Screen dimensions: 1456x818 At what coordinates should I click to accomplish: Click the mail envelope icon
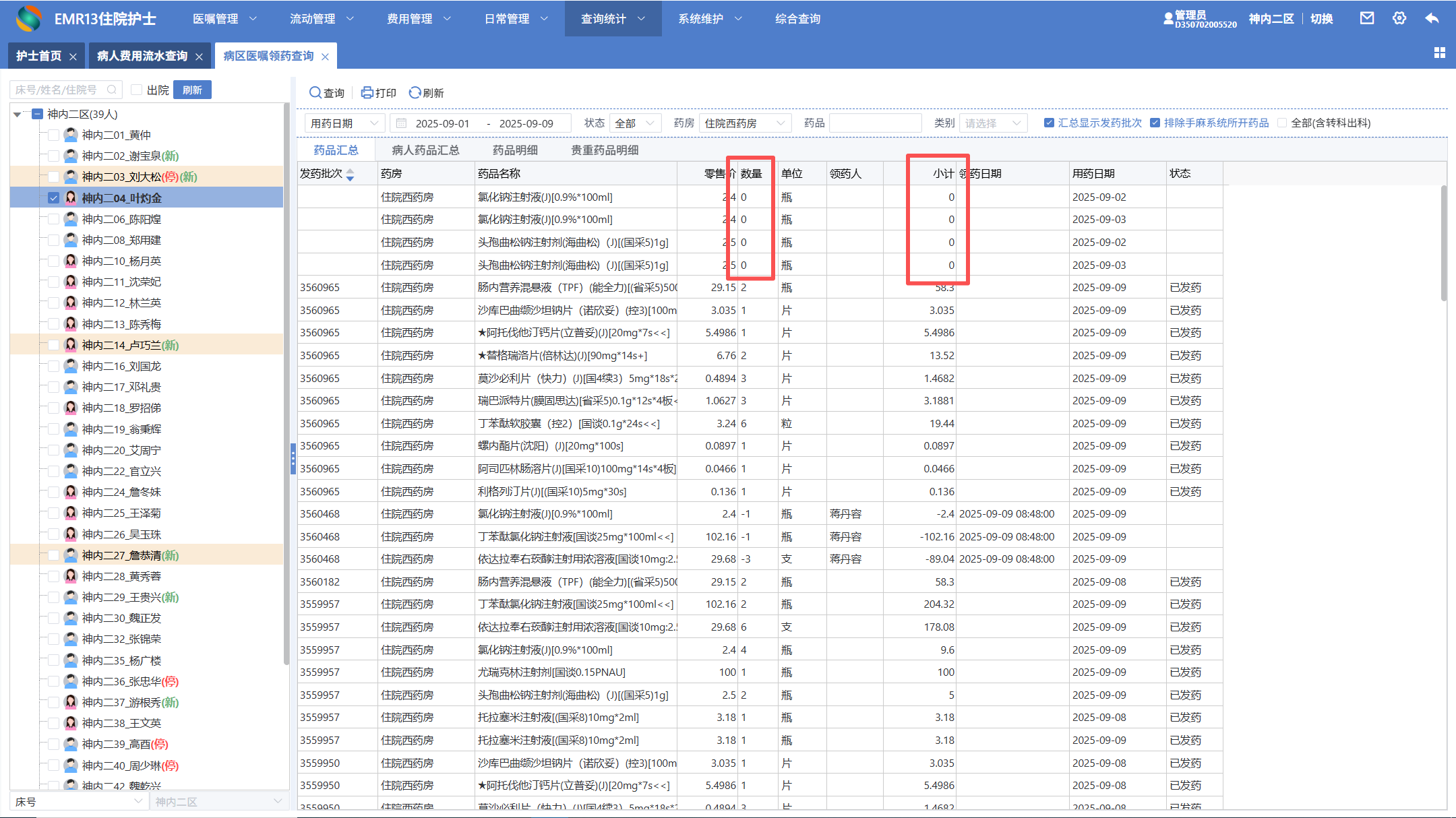[x=1366, y=18]
